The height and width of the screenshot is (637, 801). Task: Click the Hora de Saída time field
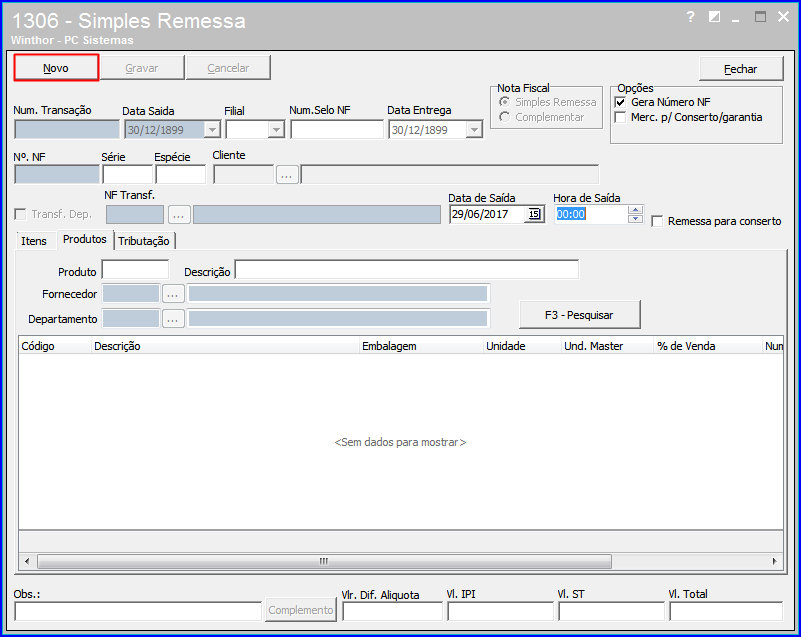591,214
